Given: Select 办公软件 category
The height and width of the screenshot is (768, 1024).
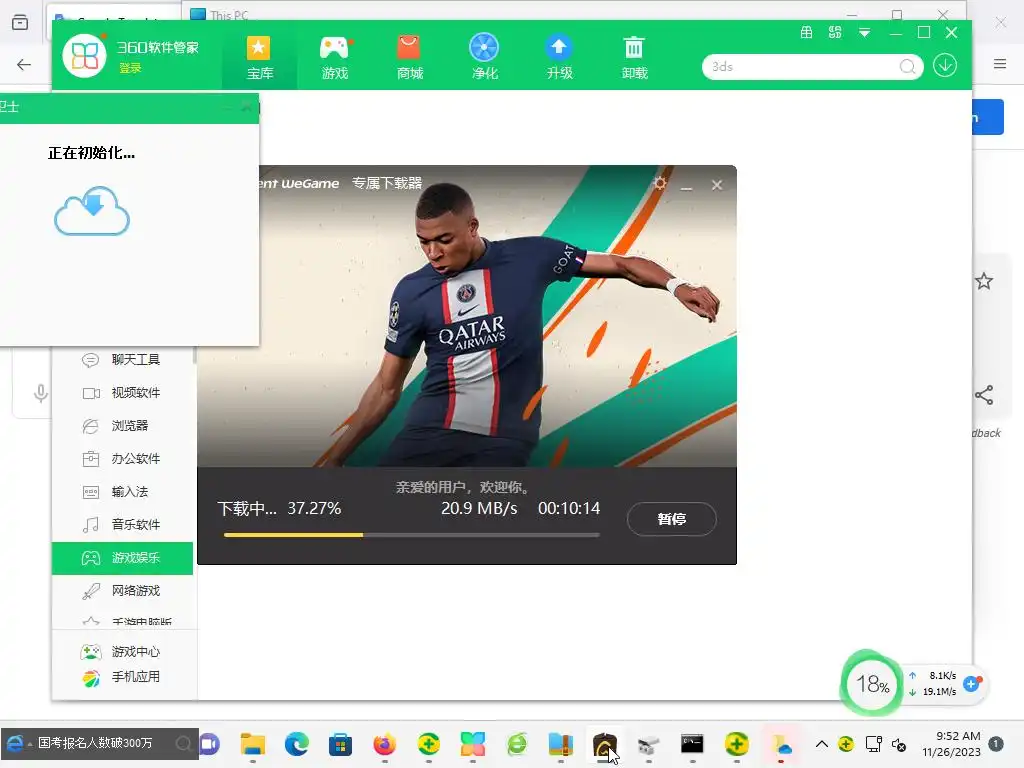Looking at the screenshot, I should [x=122, y=459].
